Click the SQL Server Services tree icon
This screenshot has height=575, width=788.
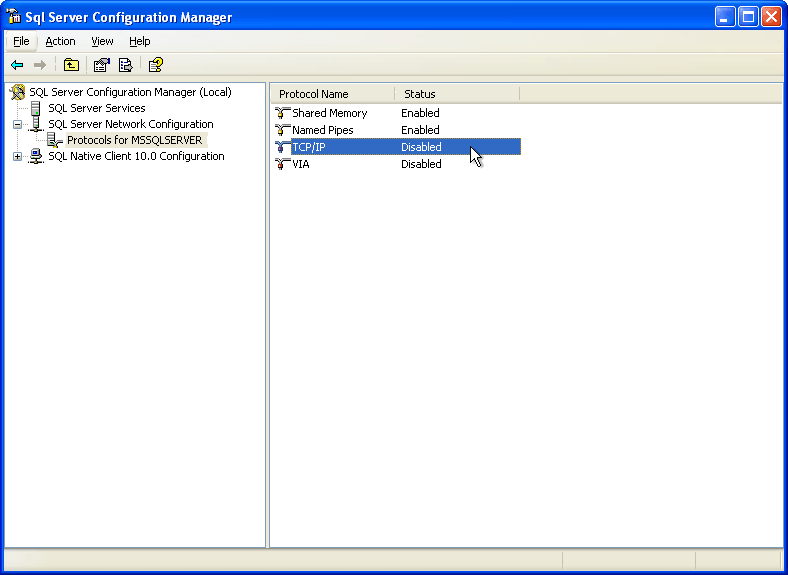[36, 108]
